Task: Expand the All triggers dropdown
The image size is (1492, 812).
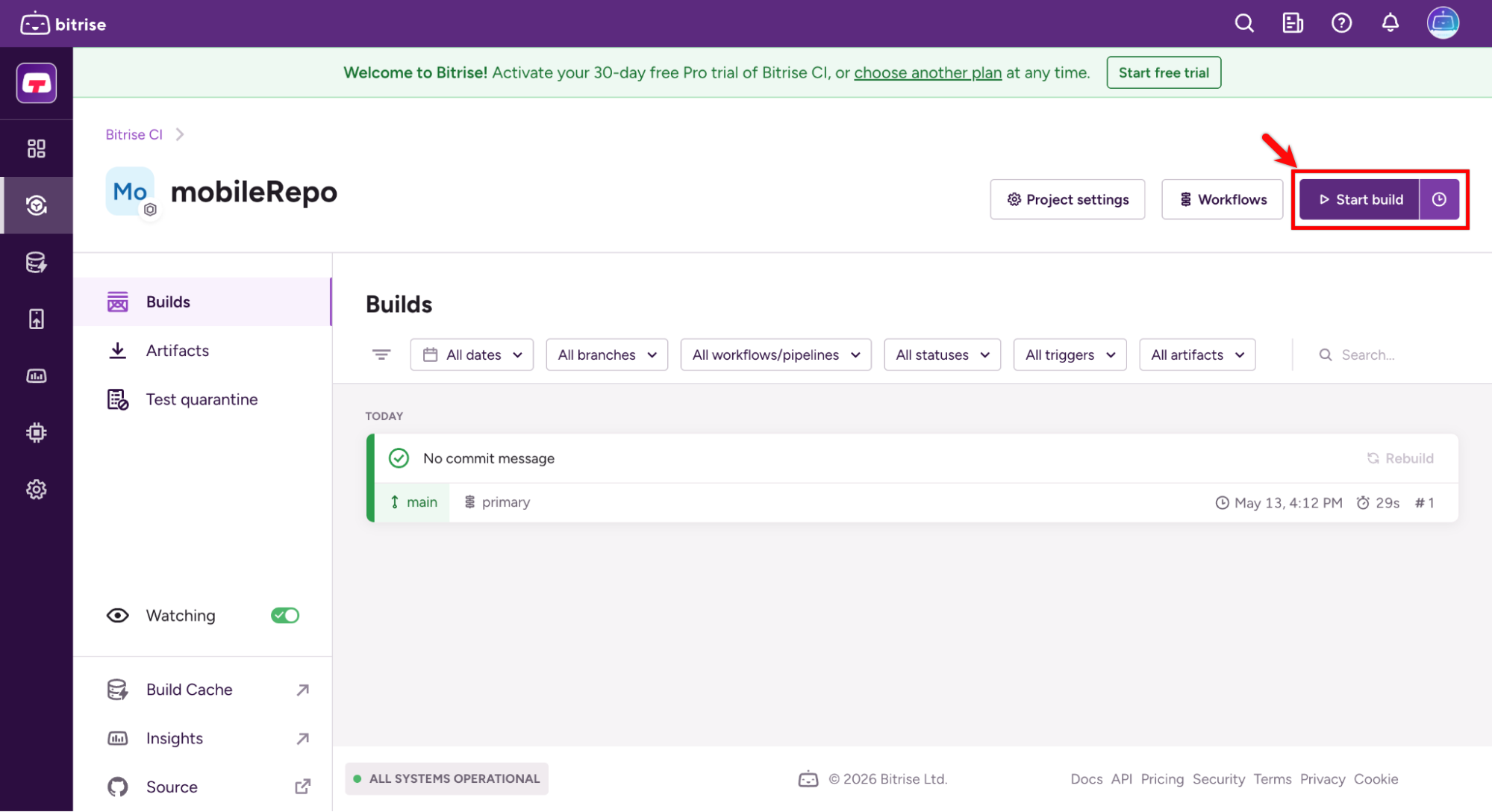Action: click(x=1070, y=355)
